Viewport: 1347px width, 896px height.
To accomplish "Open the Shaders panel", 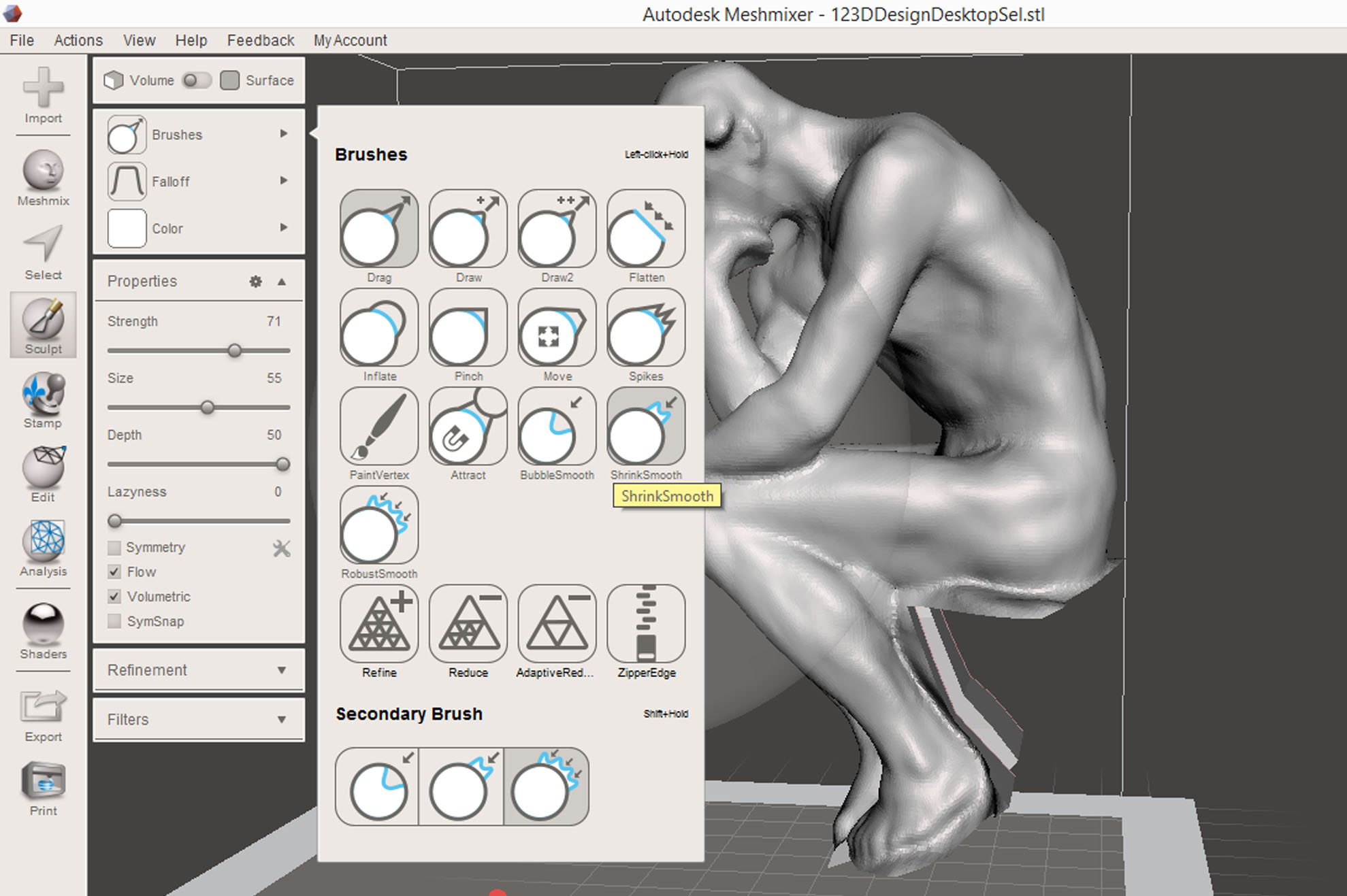I will 43,631.
